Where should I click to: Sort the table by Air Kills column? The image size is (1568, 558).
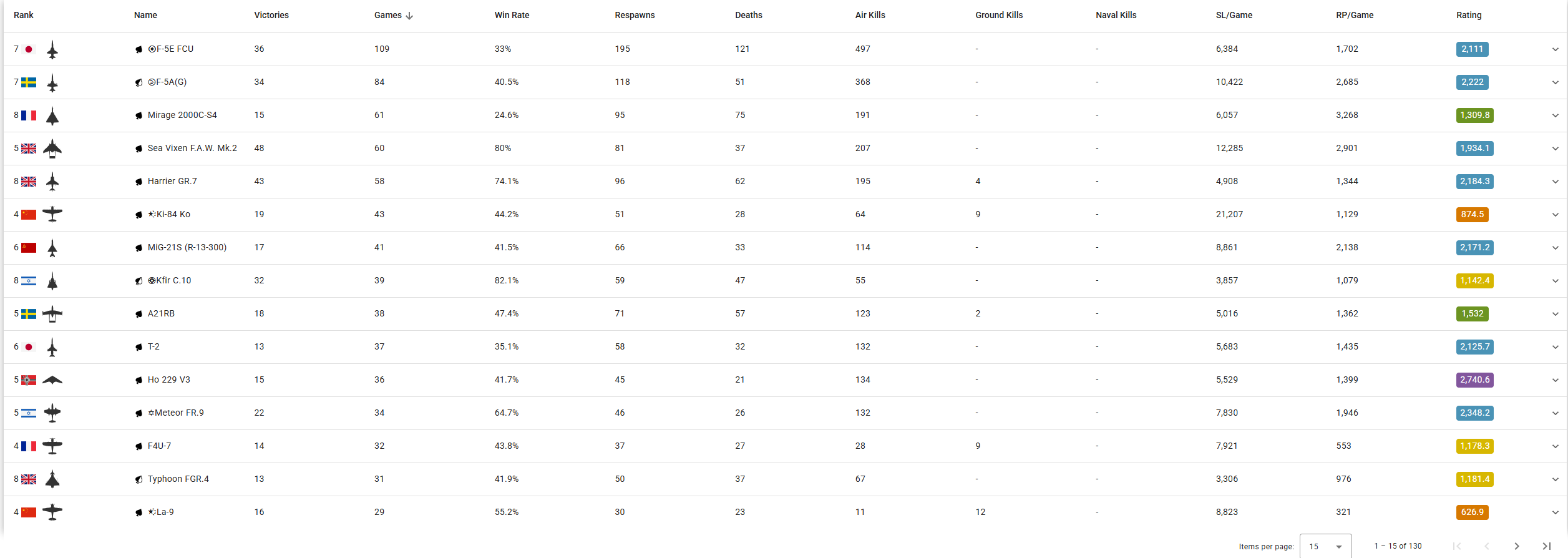coord(870,16)
